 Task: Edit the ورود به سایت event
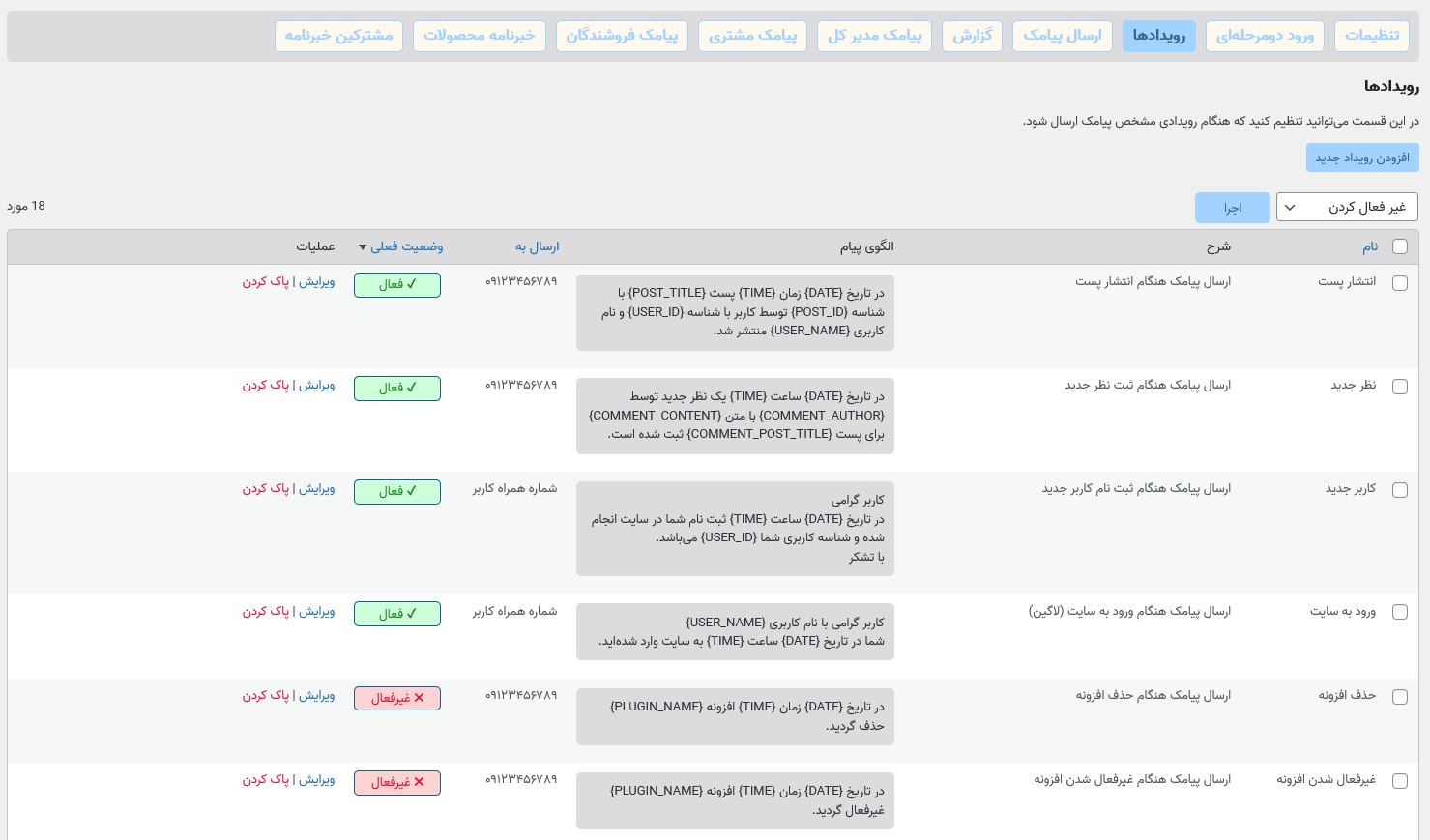click(316, 611)
